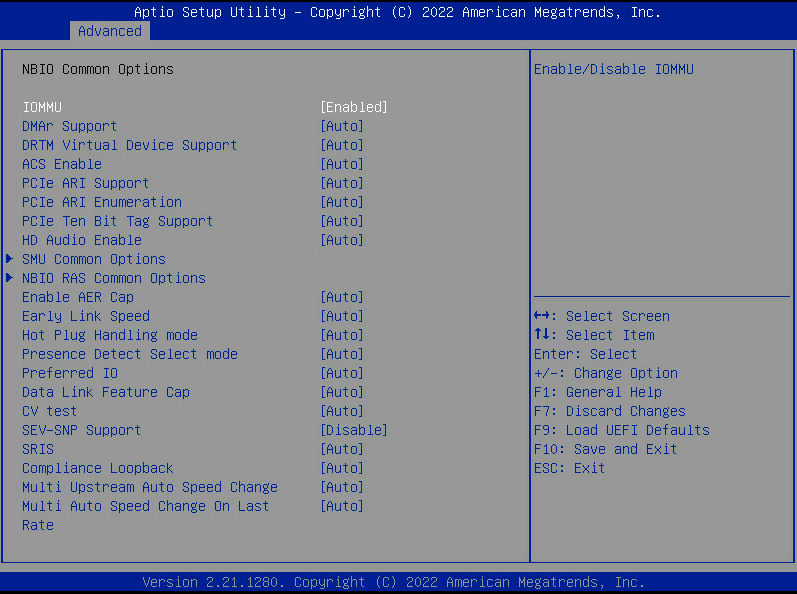This screenshot has height=594, width=797.
Task: Expand SMU Common Options arrow
Action: [x=10, y=259]
